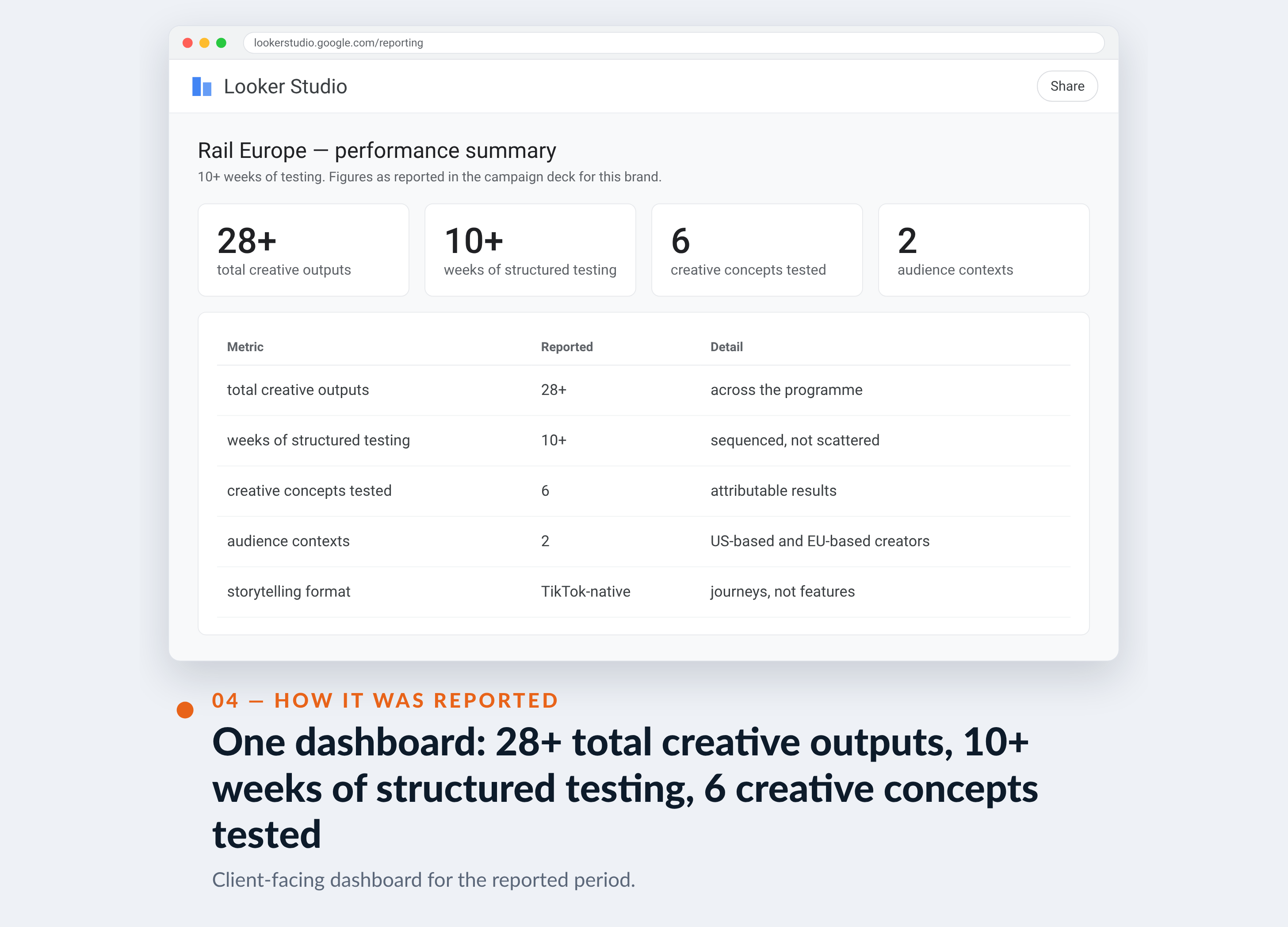This screenshot has width=1288, height=927.
Task: Click the "attributable results" cell
Action: (773, 491)
